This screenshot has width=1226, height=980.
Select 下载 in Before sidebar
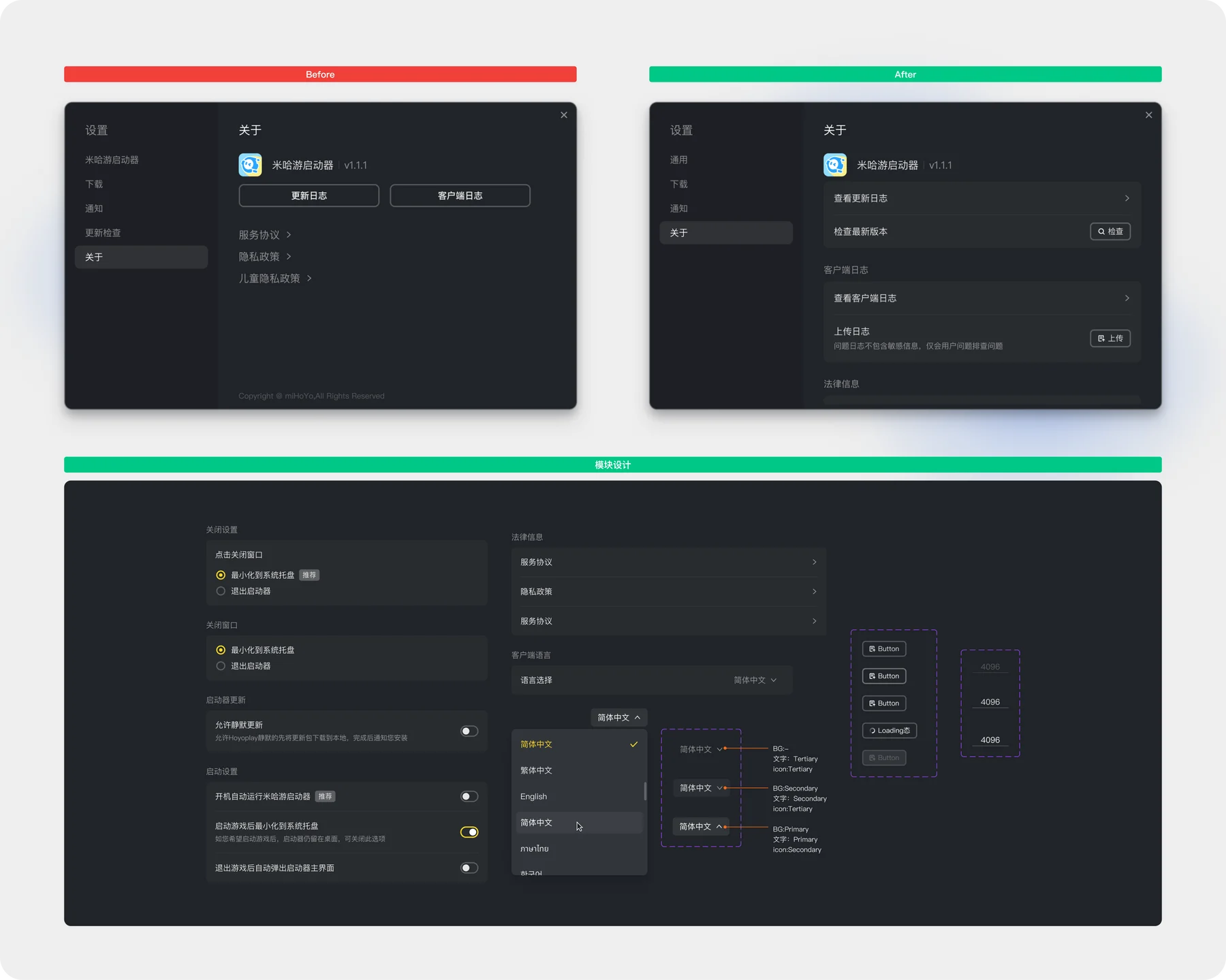pyautogui.click(x=141, y=185)
